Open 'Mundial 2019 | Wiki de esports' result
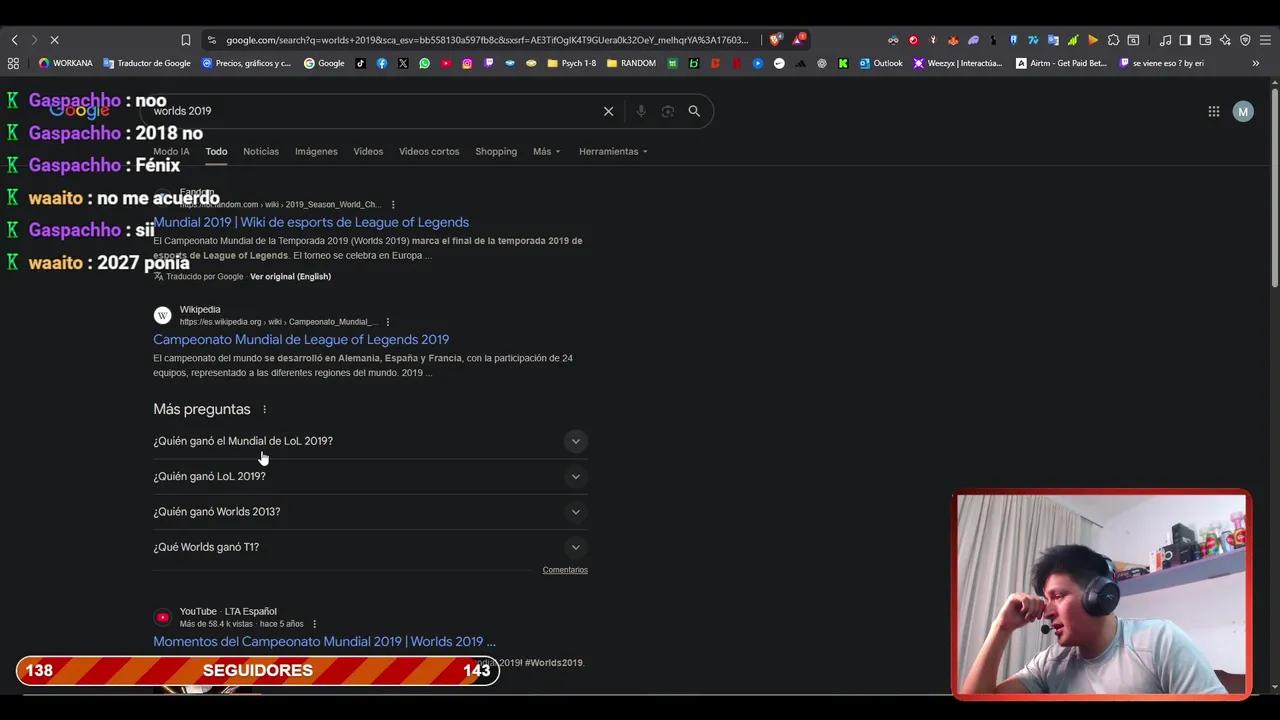This screenshot has height=720, width=1280. (x=311, y=222)
